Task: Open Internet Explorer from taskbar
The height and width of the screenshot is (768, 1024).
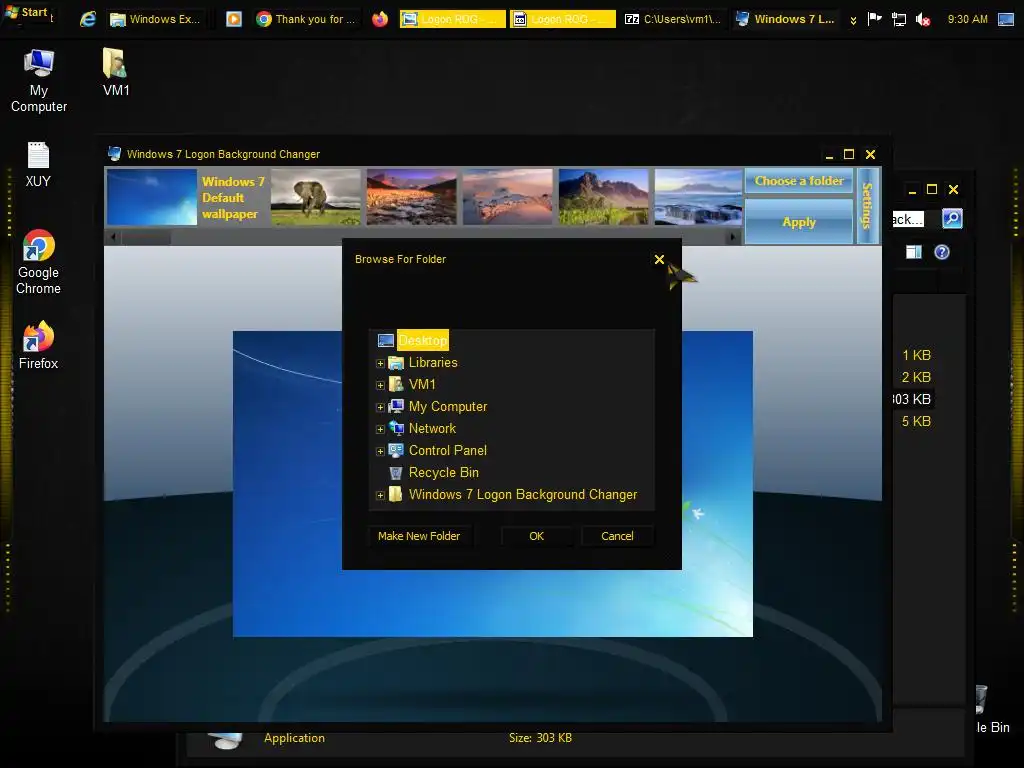Action: coord(88,19)
